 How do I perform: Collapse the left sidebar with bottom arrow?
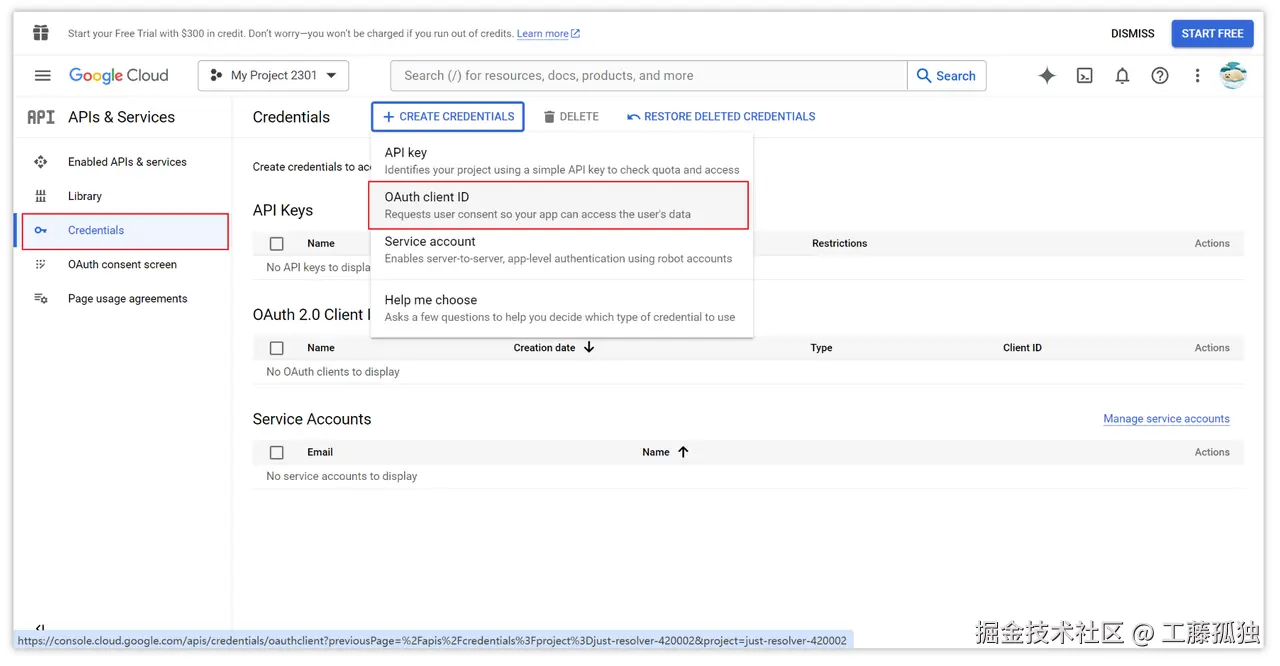click(40, 630)
